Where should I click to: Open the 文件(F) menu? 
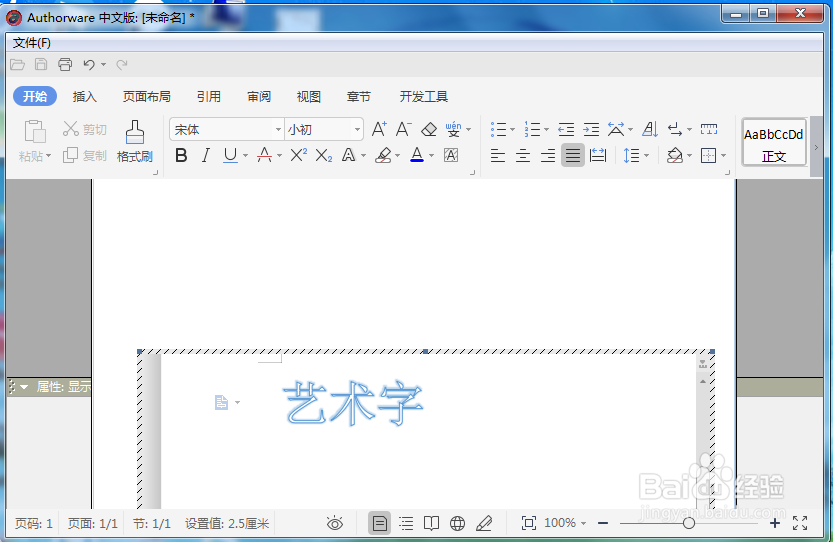click(x=31, y=43)
